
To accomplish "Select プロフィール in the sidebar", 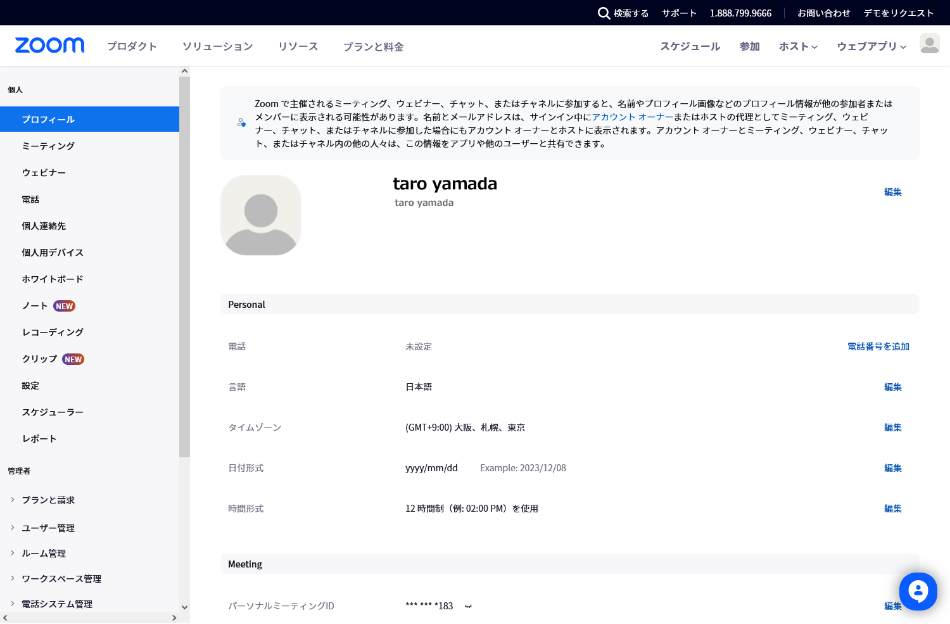I will (90, 119).
